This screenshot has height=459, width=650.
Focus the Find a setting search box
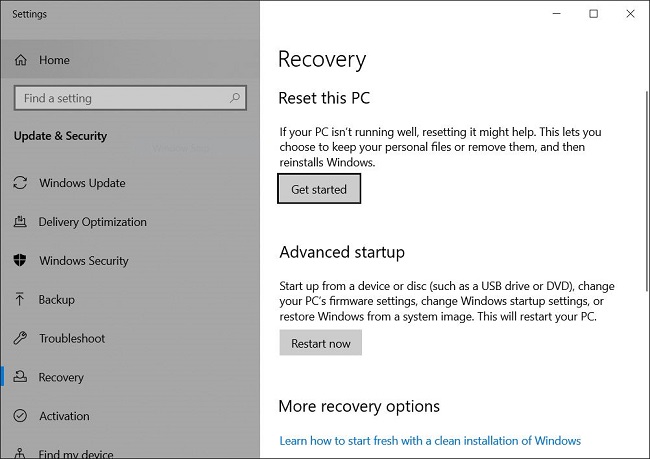click(130, 98)
